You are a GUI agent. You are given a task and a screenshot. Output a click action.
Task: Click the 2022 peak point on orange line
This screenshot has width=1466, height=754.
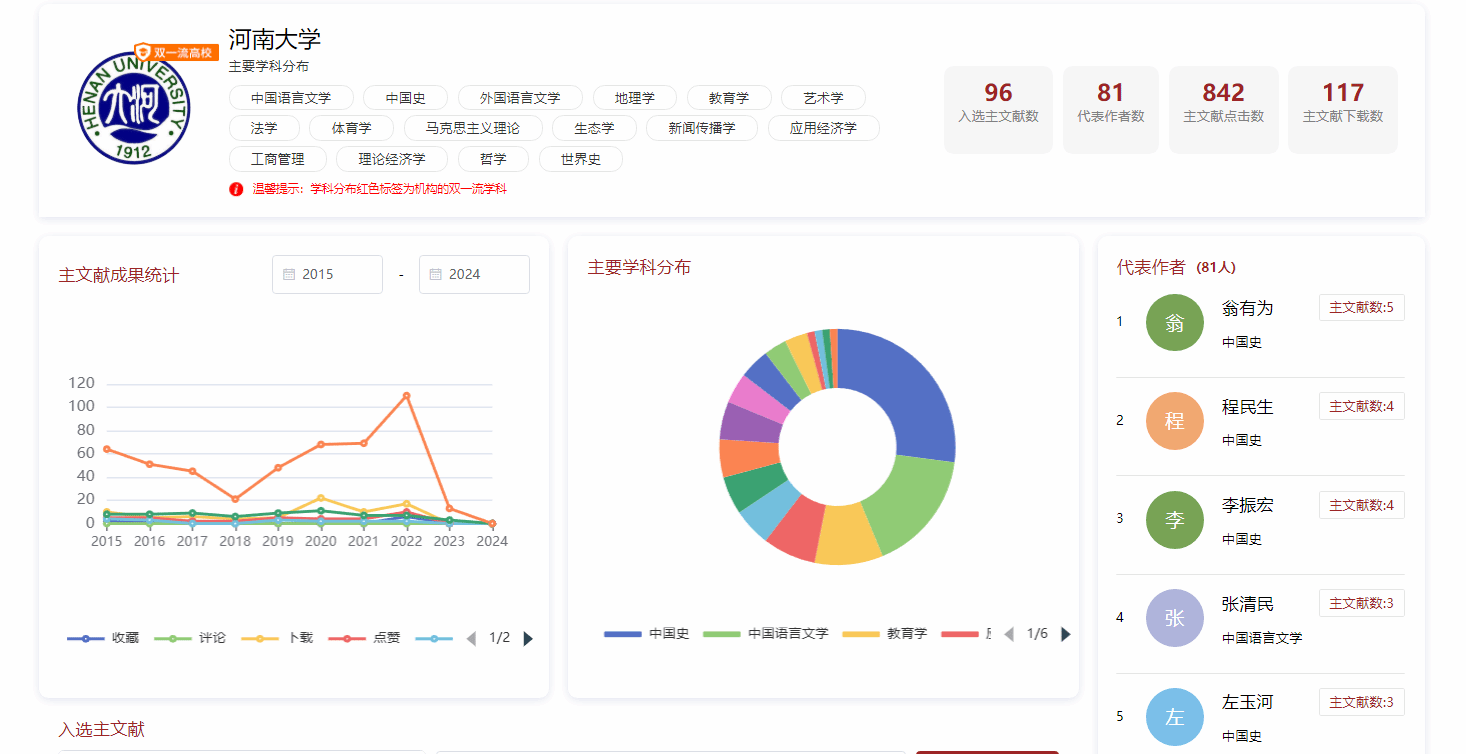[x=406, y=396]
